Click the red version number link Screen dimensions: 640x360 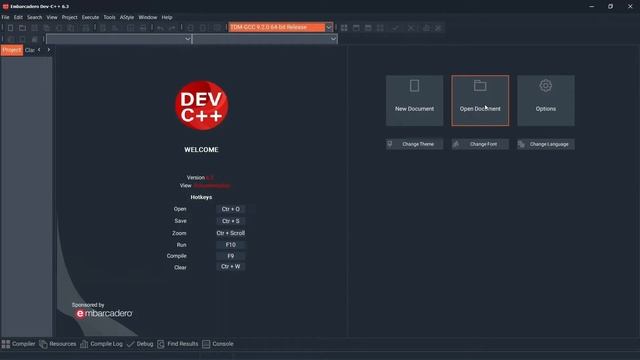point(210,178)
